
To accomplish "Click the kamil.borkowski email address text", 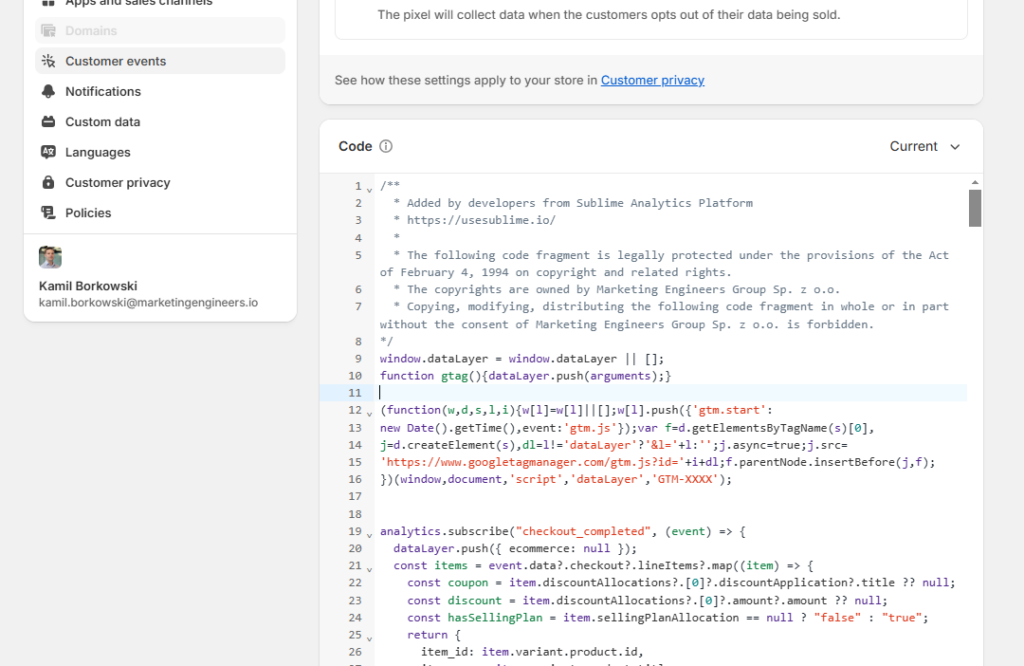I will (x=148, y=302).
